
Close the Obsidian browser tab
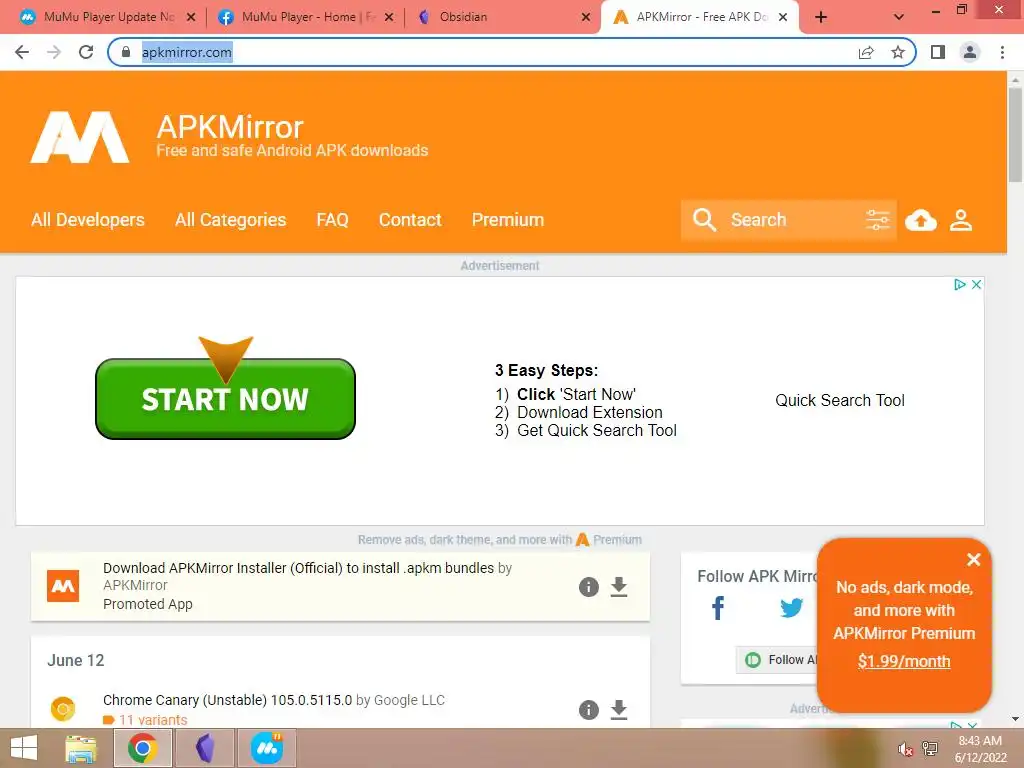[586, 18]
